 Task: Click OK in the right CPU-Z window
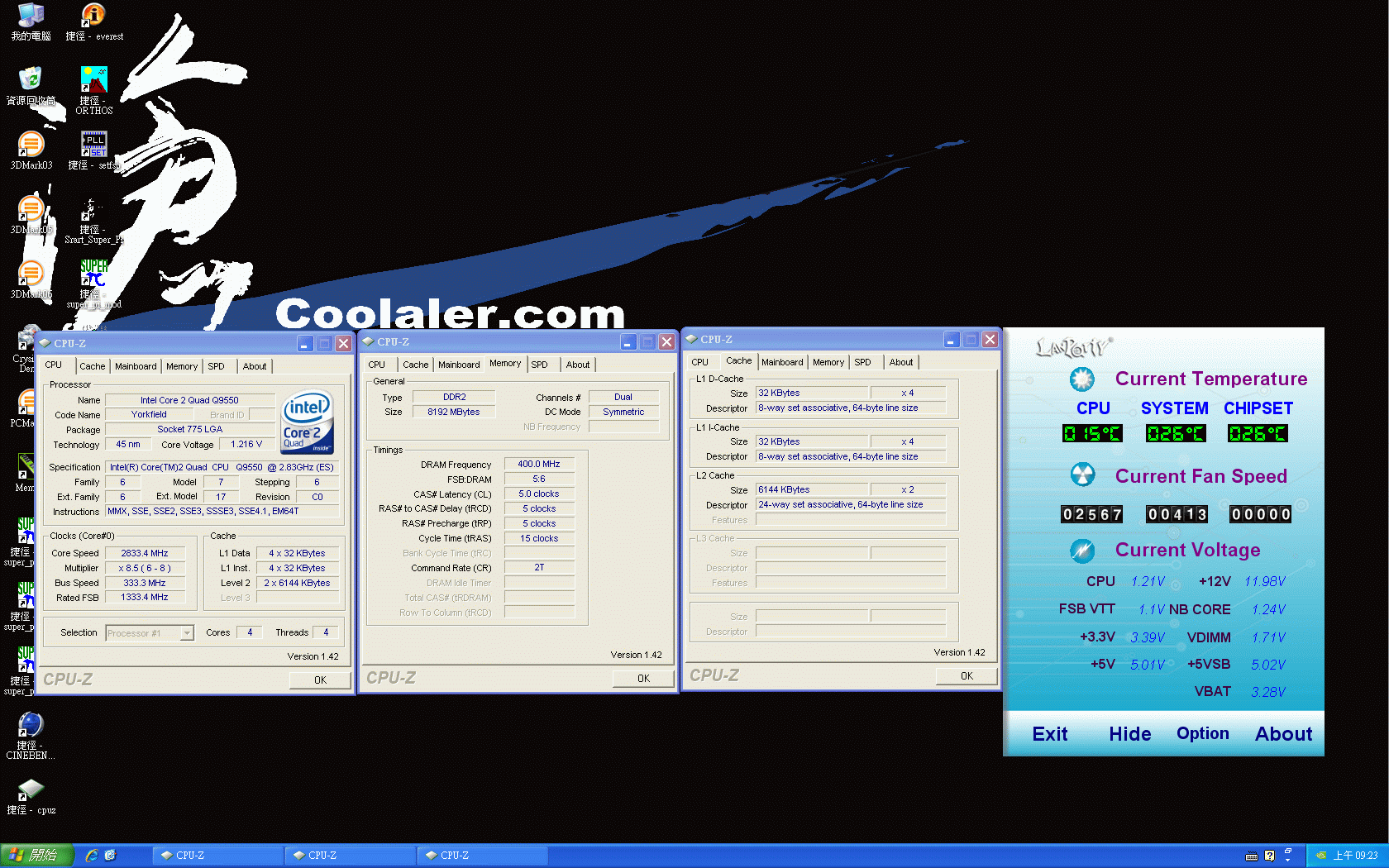point(967,675)
